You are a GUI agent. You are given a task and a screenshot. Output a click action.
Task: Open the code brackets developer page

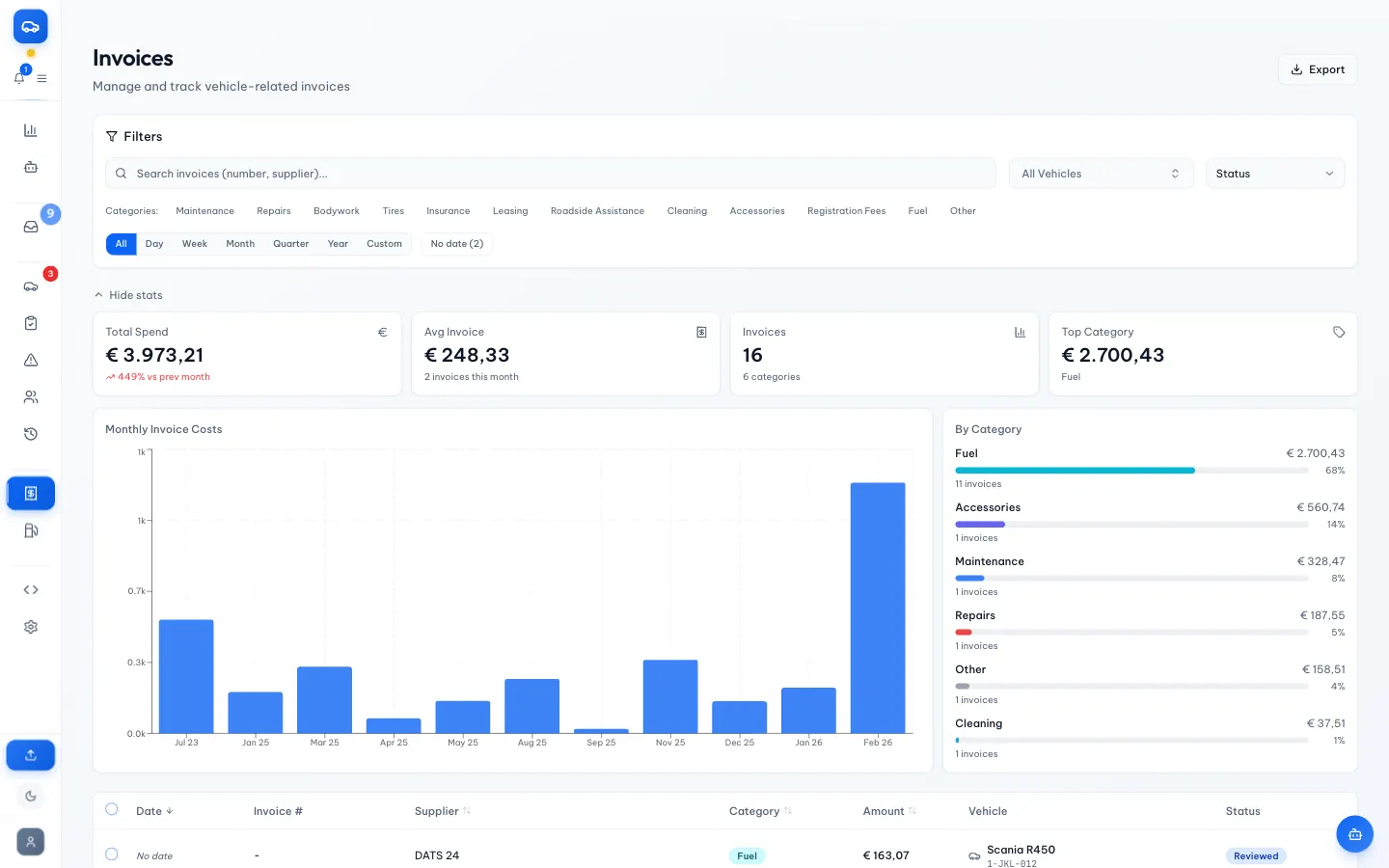tap(31, 589)
